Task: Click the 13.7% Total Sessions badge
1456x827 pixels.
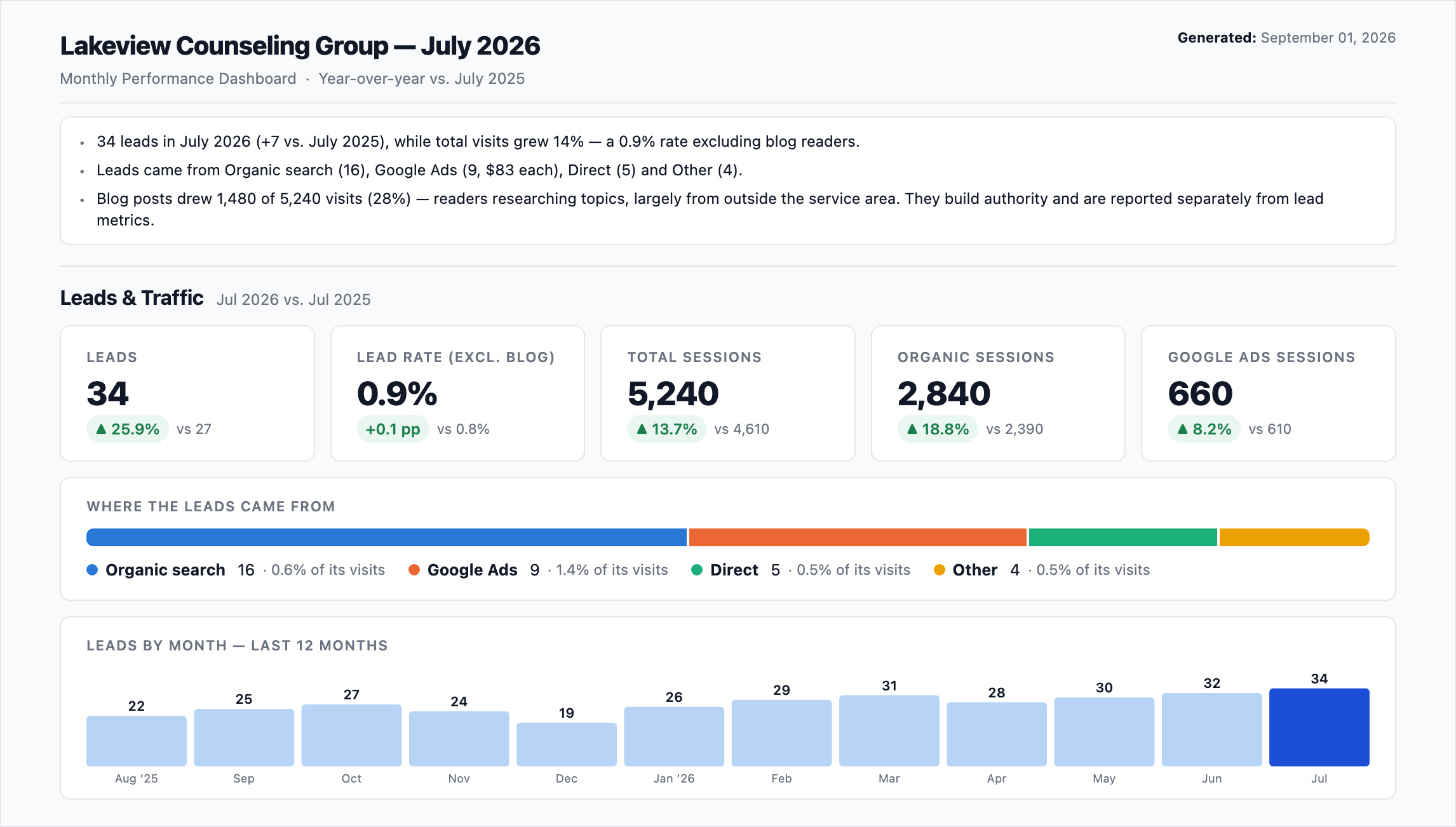Action: pos(666,429)
